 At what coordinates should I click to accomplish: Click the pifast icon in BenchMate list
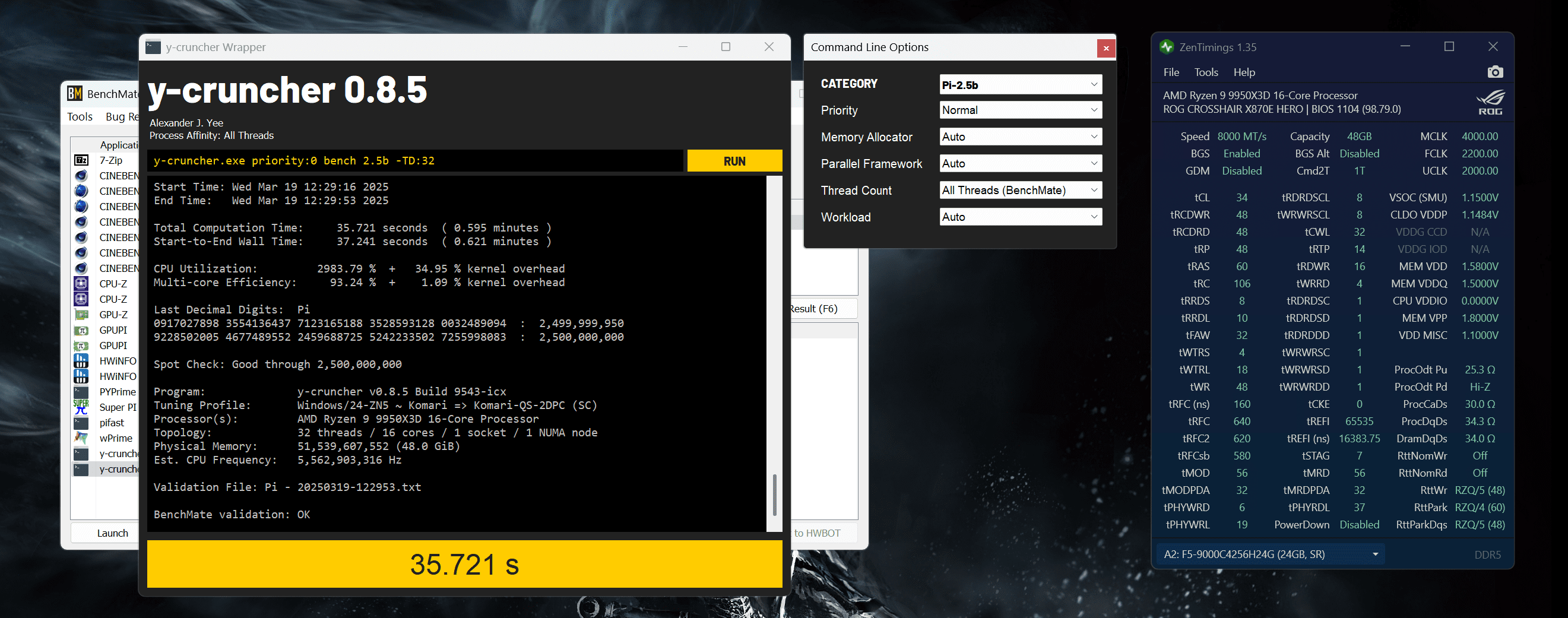pos(81,423)
